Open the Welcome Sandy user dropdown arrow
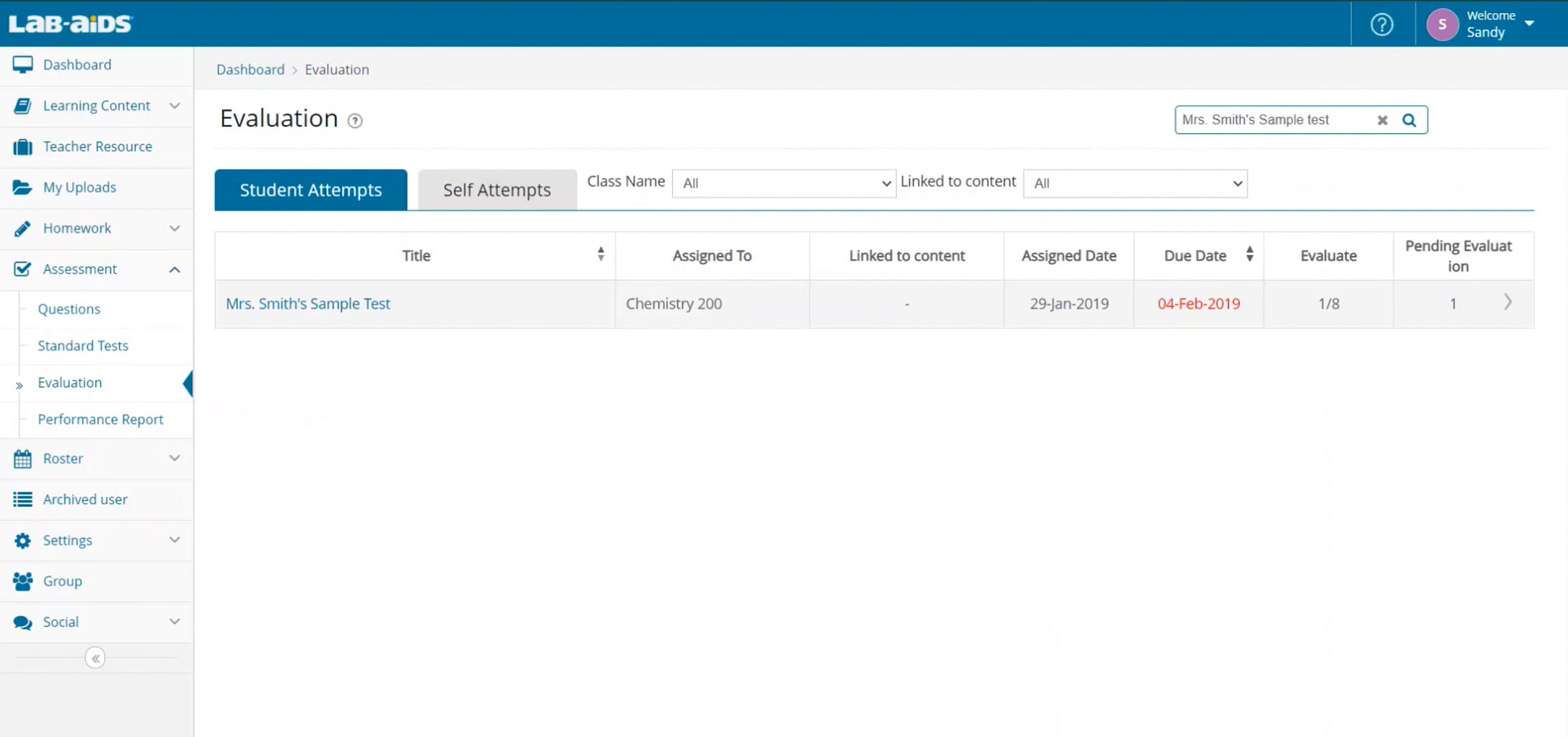 coord(1529,24)
